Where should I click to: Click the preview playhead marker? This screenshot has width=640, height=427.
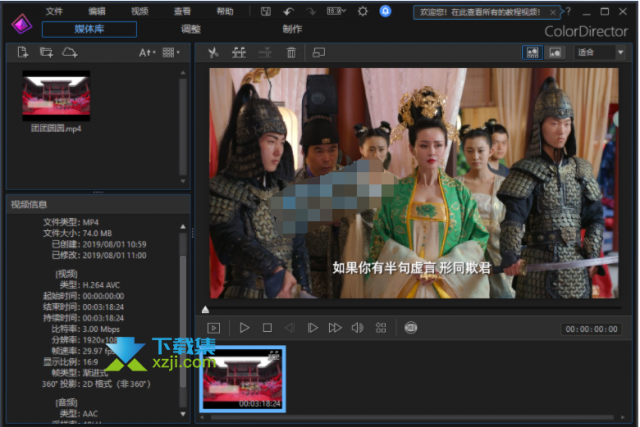(205, 310)
